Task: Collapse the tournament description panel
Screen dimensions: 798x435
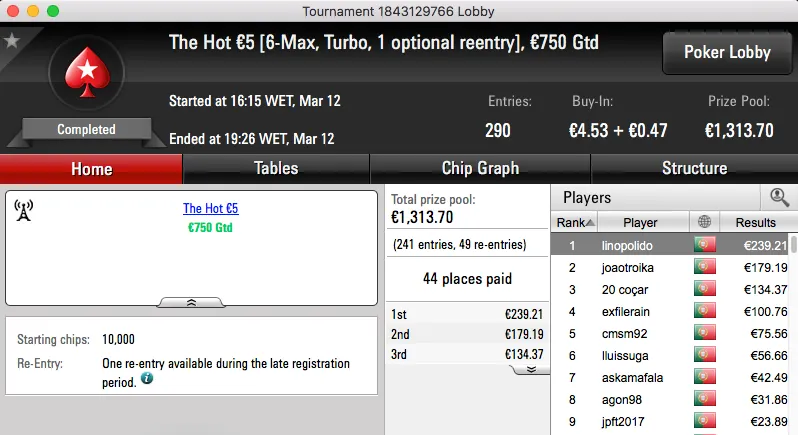Action: click(x=191, y=301)
